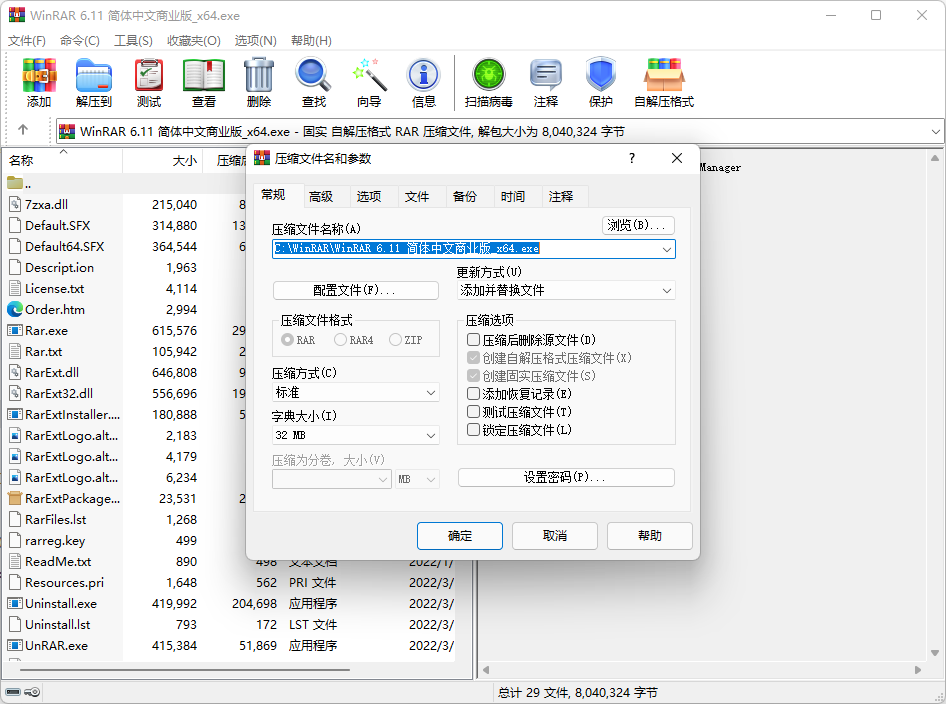Click the 添加 (Add) toolbar icon
This screenshot has height=704, width=946.
pos(39,82)
